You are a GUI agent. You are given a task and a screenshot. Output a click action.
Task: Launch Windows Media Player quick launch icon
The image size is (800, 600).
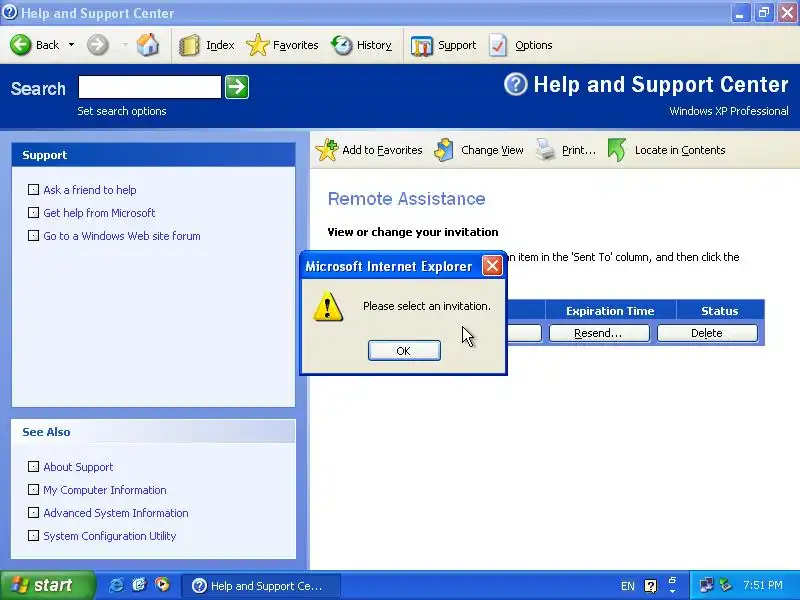[162, 585]
